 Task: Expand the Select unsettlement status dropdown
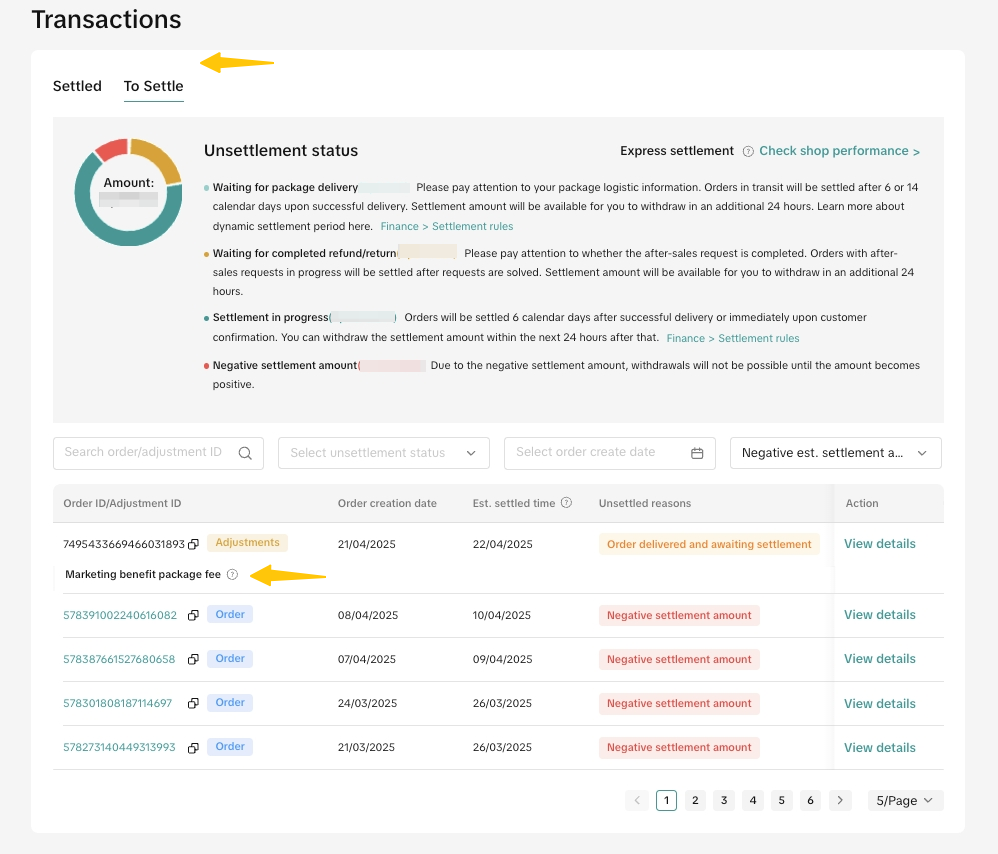[x=383, y=453]
